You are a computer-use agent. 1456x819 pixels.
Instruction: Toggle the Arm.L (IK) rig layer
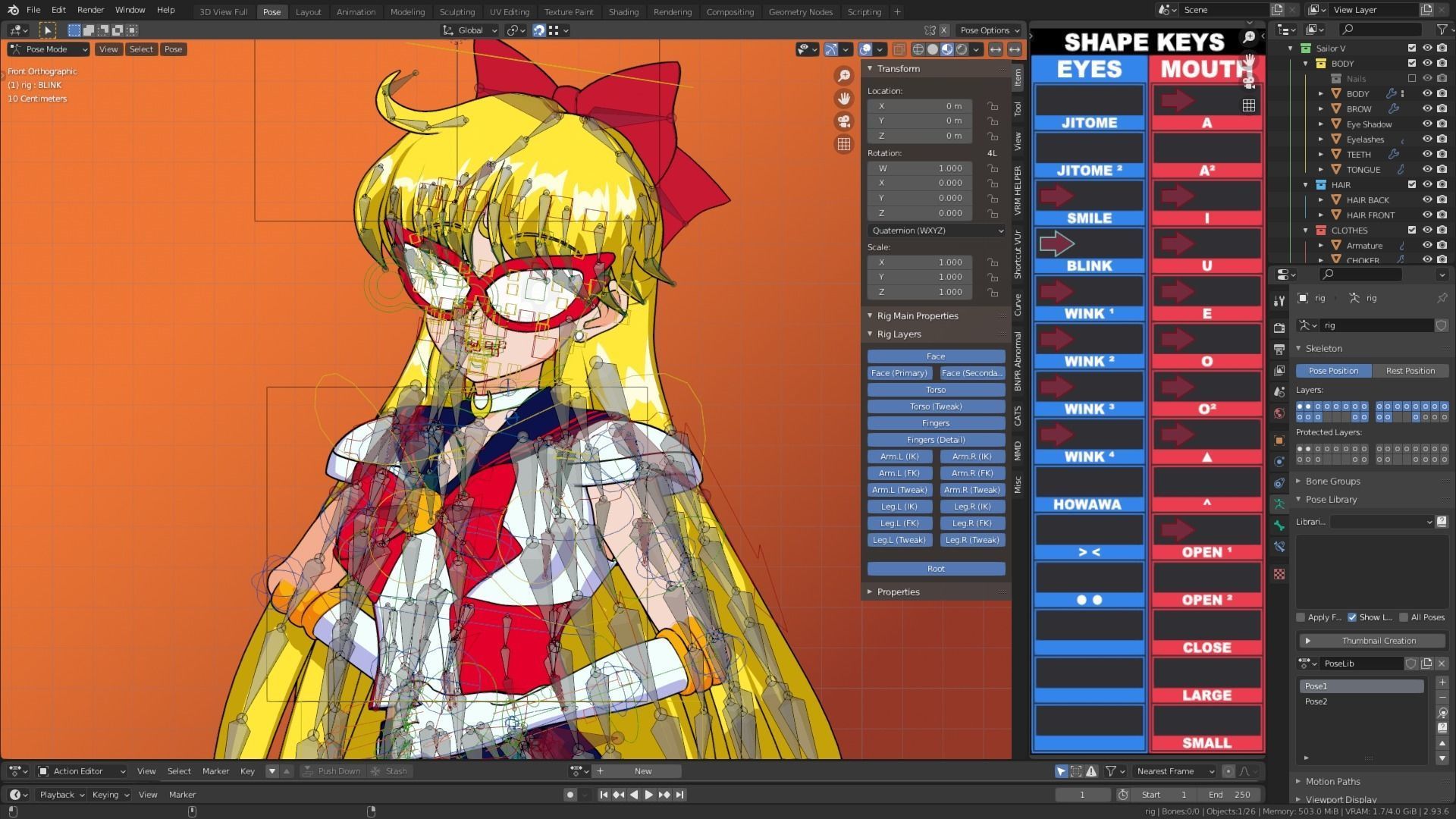pyautogui.click(x=899, y=457)
